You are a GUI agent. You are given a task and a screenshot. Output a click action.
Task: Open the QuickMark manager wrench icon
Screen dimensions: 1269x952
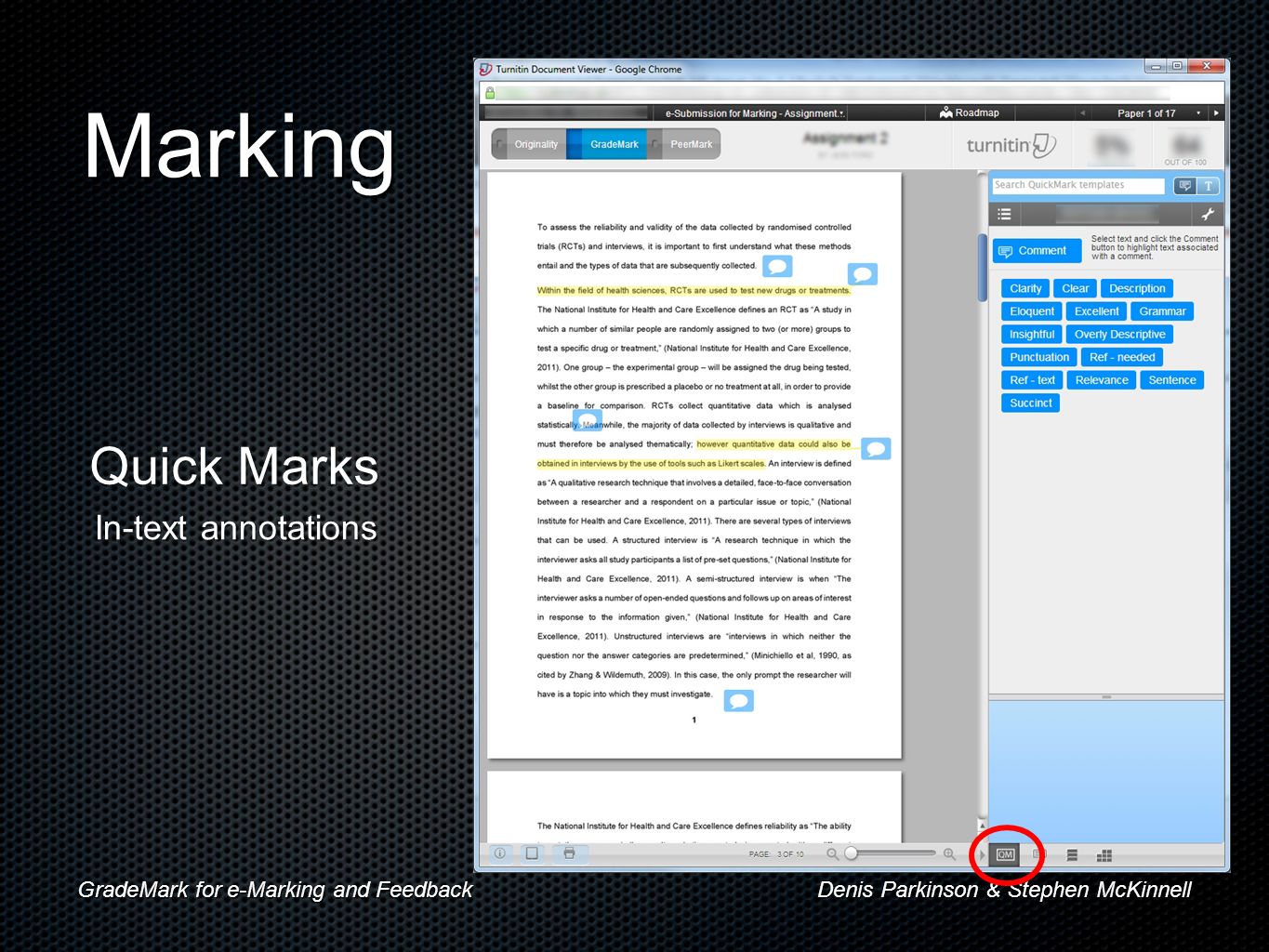coord(1208,214)
